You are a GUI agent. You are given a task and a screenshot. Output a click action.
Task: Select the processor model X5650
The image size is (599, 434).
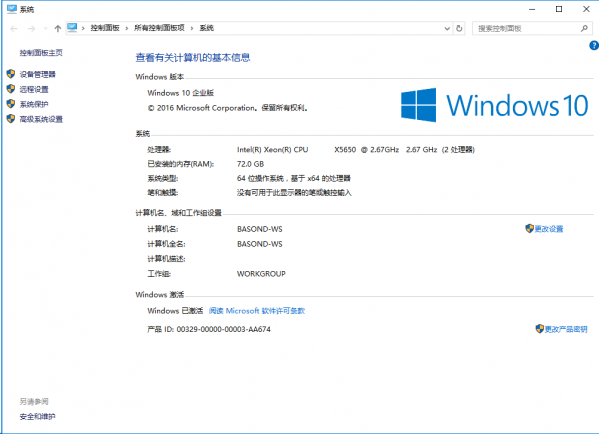345,150
